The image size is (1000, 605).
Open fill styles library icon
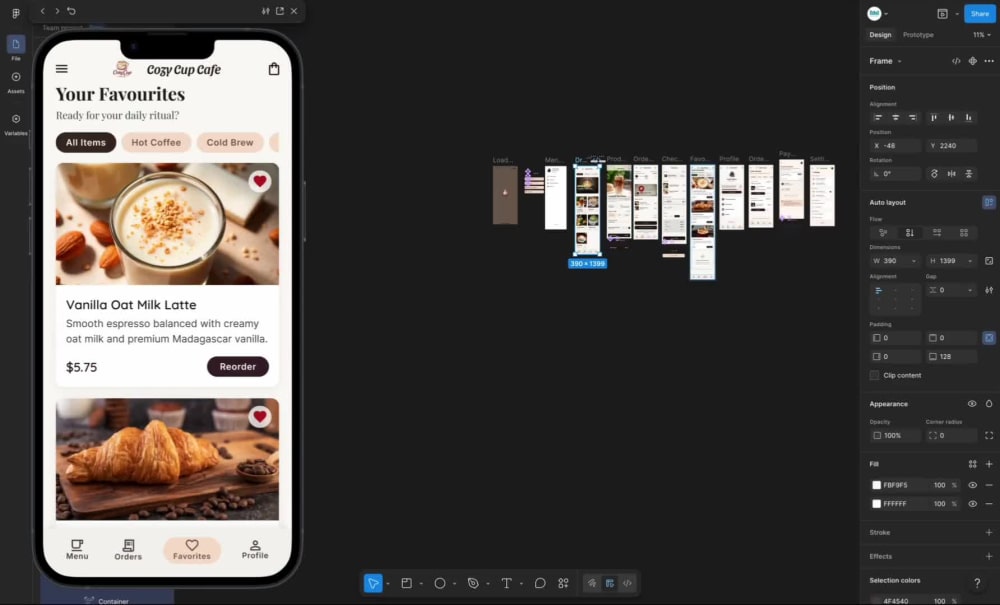tap(973, 464)
